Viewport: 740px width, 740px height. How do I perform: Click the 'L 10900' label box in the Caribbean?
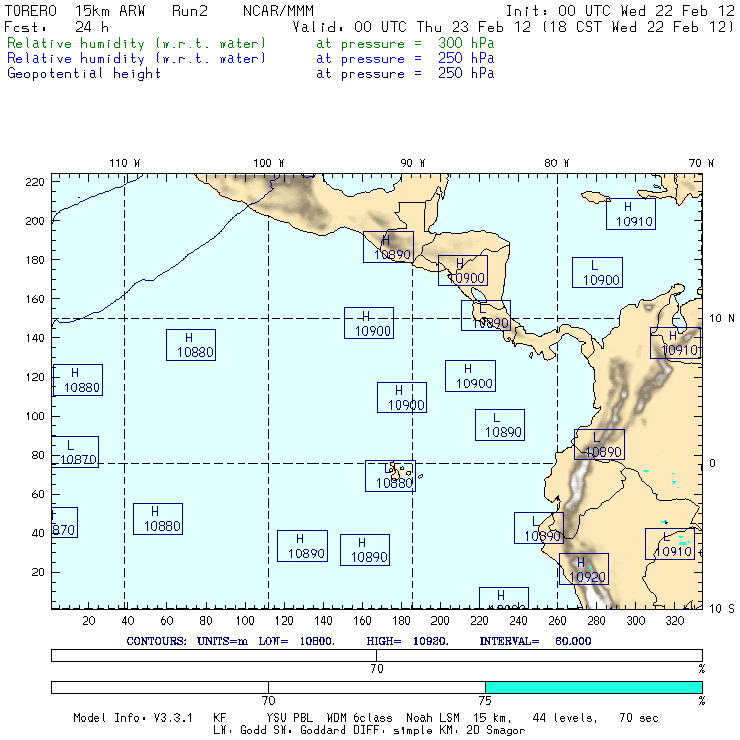597,272
